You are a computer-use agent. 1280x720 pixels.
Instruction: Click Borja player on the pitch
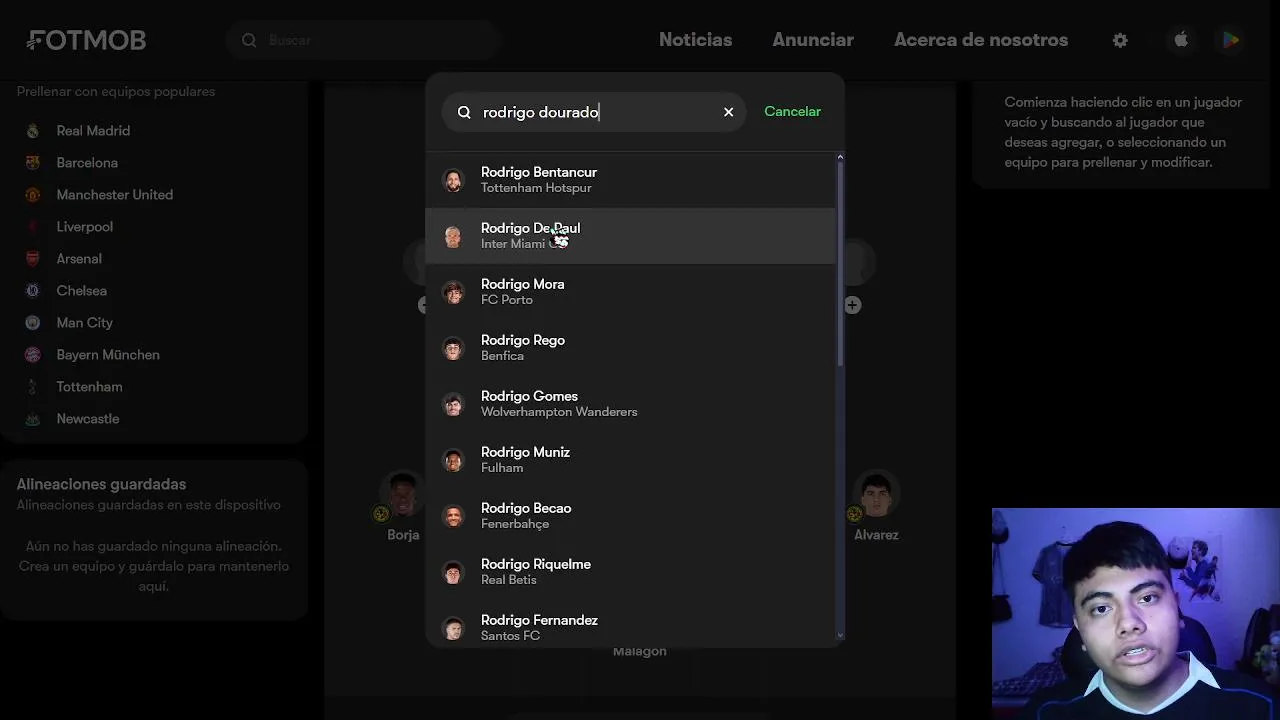pyautogui.click(x=403, y=508)
